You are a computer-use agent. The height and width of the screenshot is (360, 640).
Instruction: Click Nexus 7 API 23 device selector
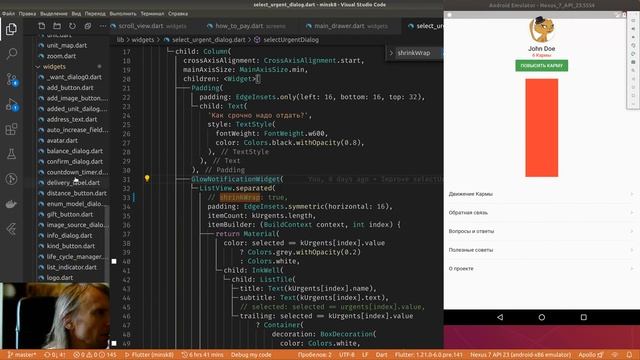tap(520, 355)
